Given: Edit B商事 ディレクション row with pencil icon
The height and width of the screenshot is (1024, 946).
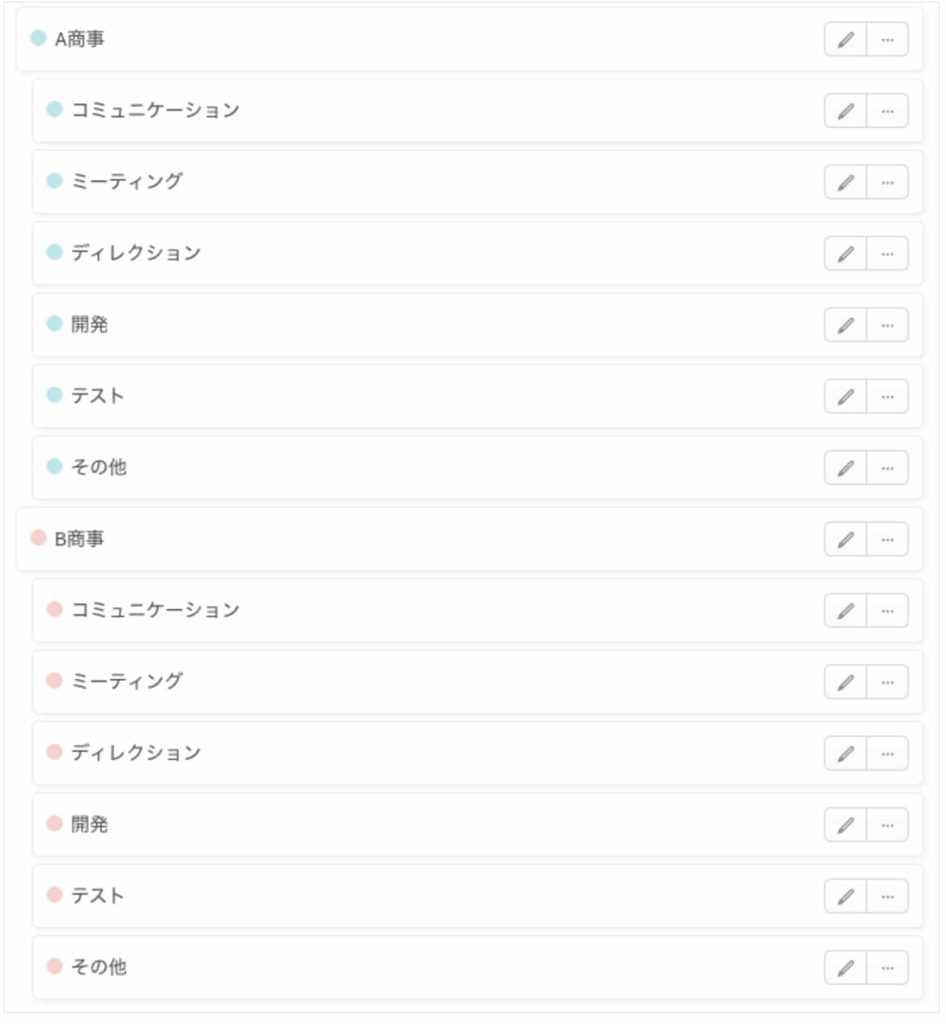Looking at the screenshot, I should [x=846, y=753].
